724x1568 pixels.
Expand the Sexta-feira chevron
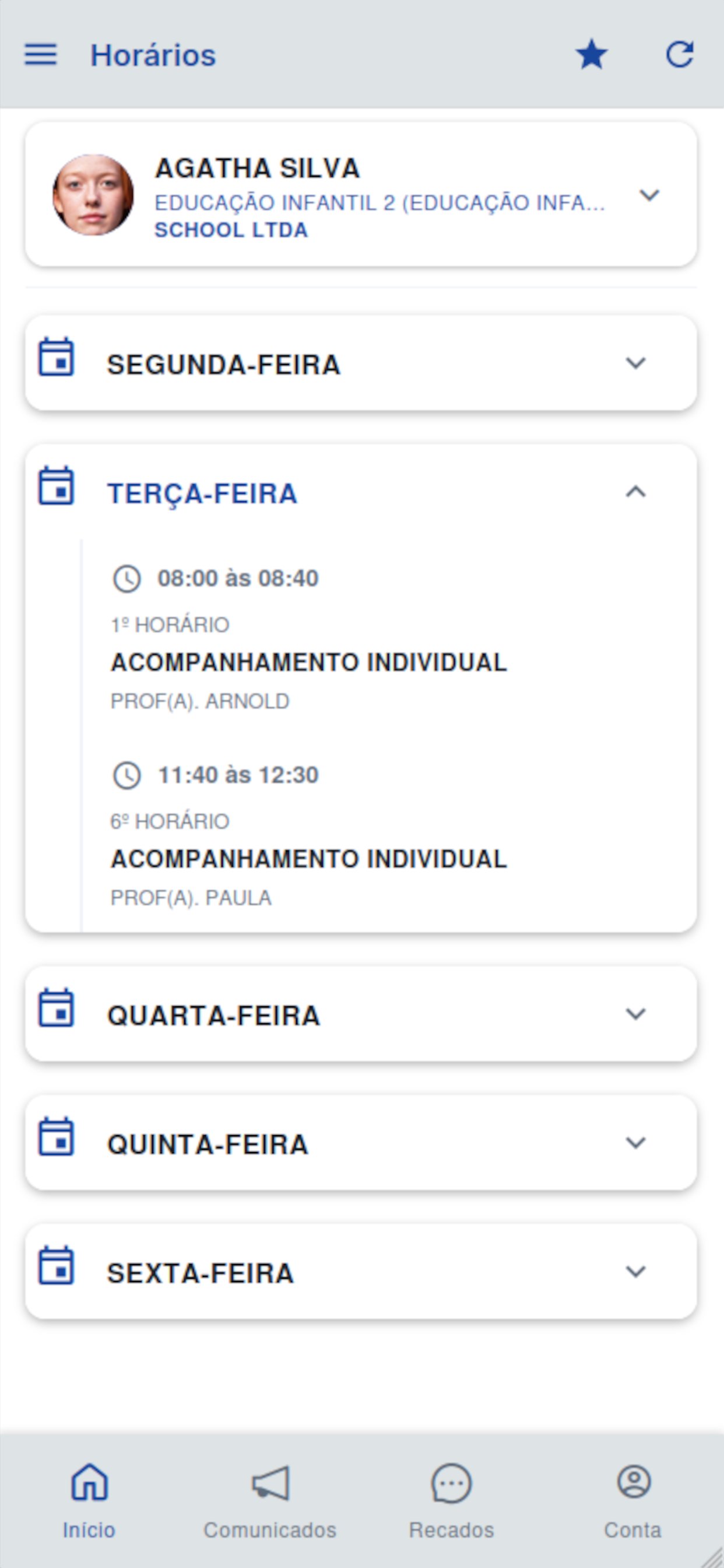635,1272
